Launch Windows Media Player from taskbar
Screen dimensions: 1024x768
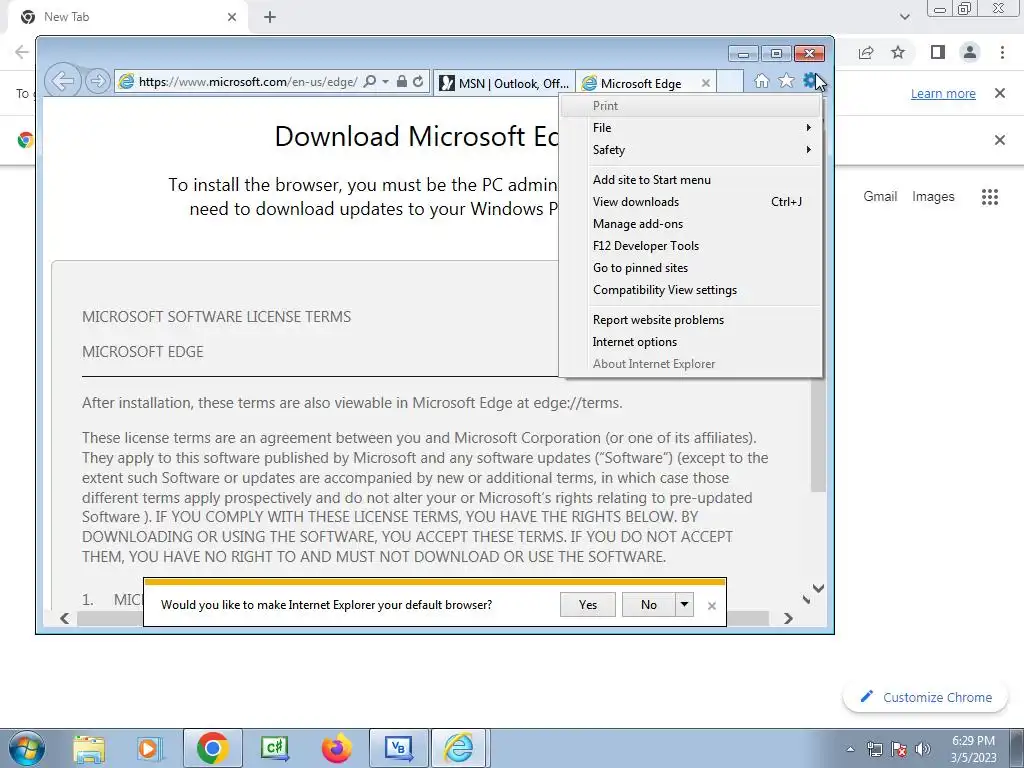tap(150, 748)
